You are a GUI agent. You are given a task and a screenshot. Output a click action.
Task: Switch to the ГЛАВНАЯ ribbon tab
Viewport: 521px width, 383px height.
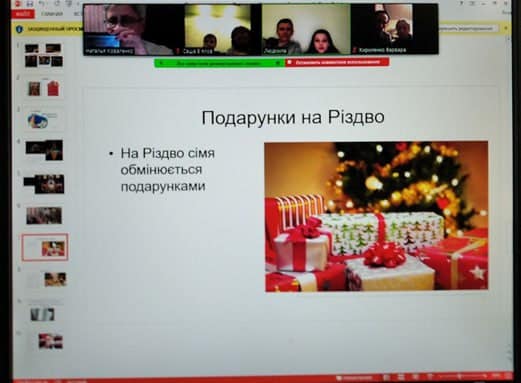click(x=52, y=14)
